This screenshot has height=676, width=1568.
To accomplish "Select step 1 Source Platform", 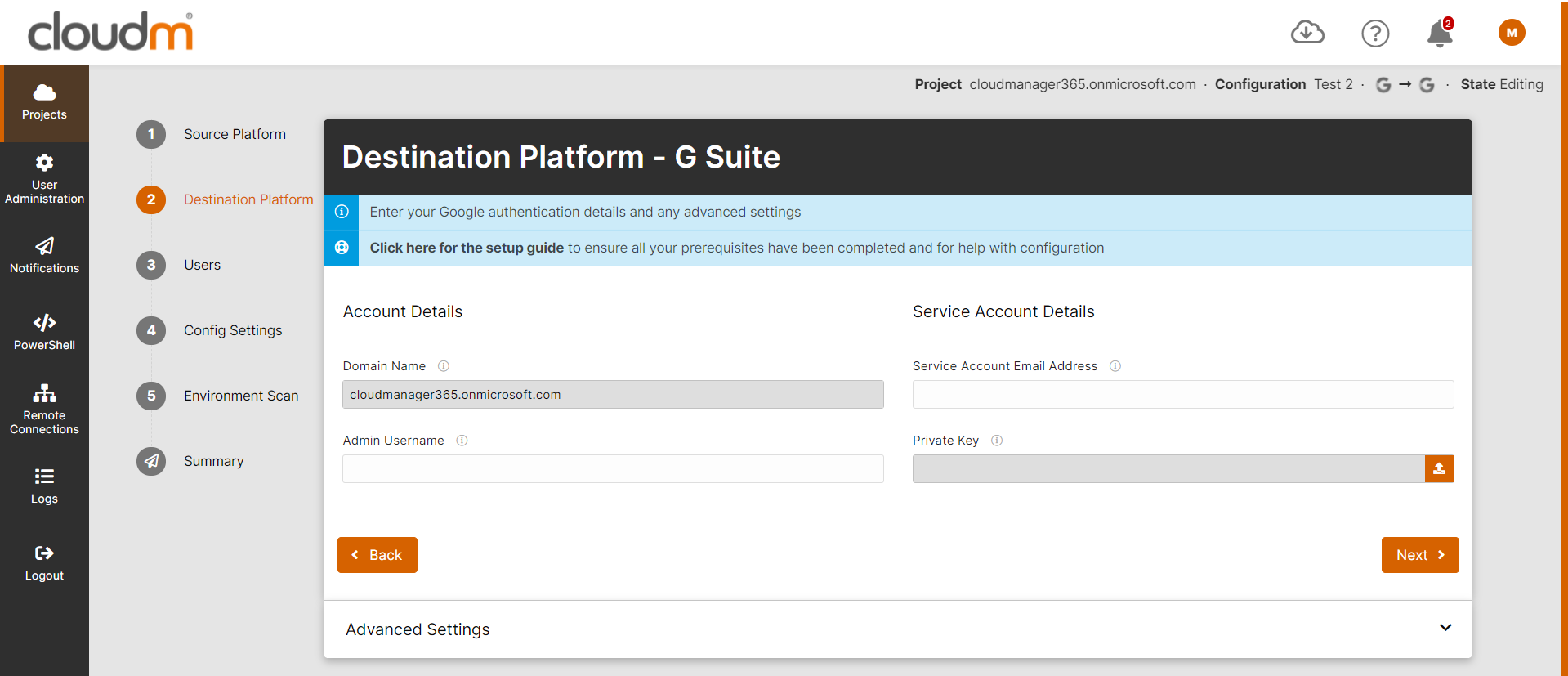I will 211,134.
